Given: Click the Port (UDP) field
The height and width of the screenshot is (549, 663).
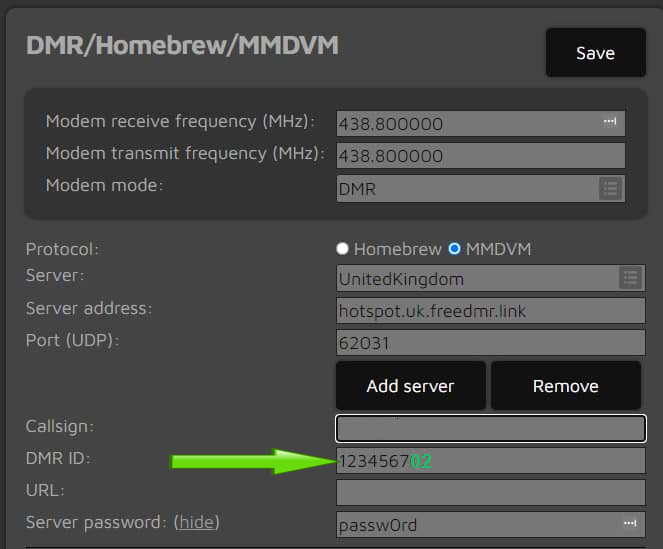Looking at the screenshot, I should (x=490, y=343).
